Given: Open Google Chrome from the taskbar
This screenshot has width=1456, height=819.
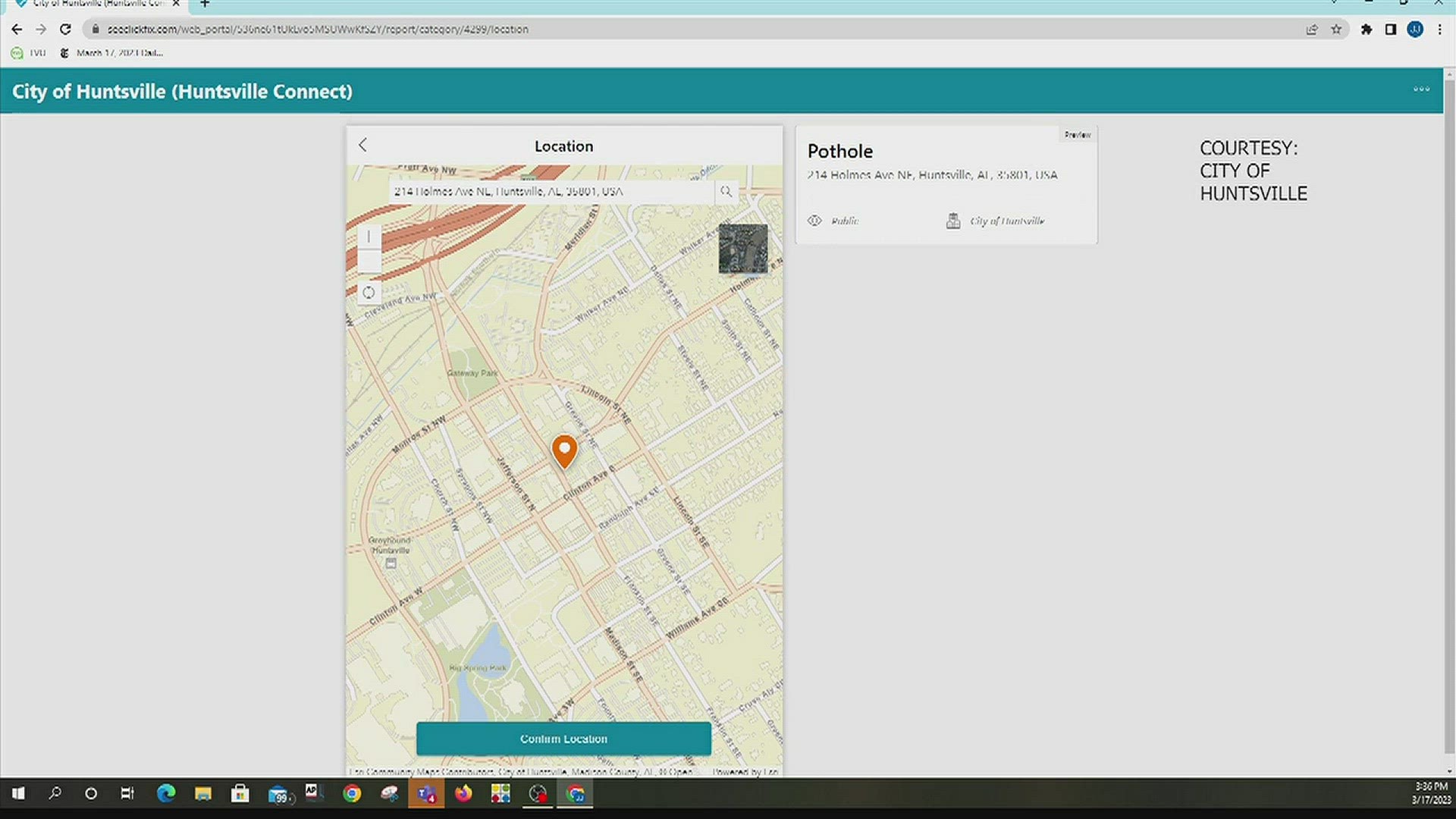Looking at the screenshot, I should (352, 794).
